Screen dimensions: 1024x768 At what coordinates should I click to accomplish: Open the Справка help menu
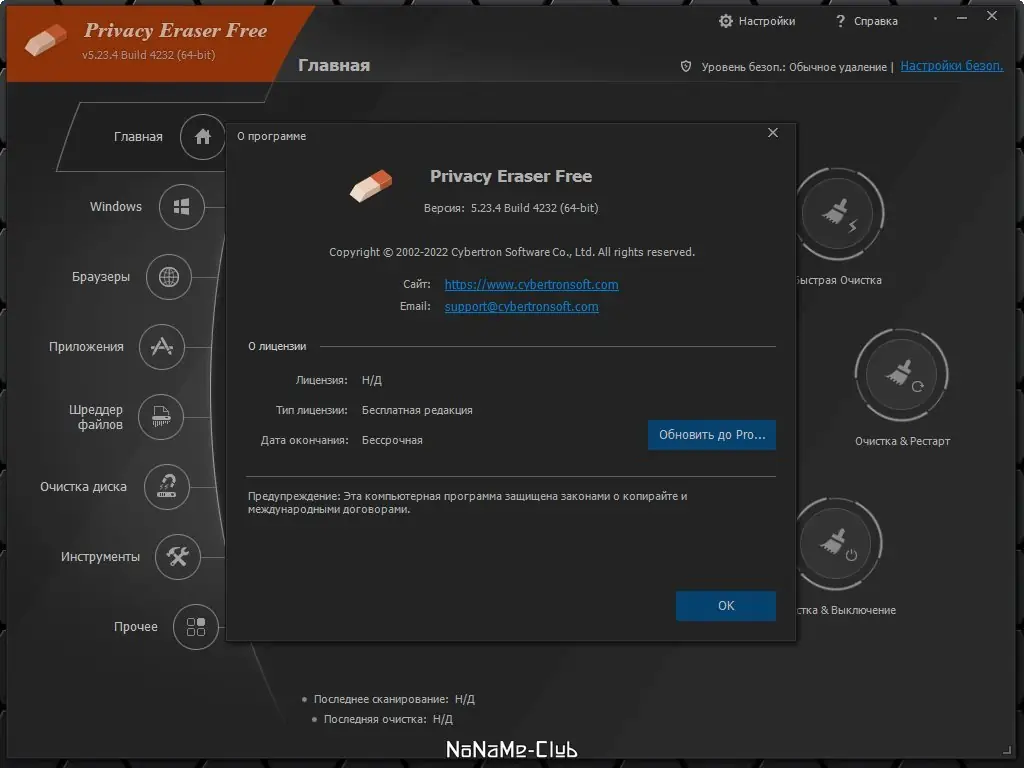[866, 20]
